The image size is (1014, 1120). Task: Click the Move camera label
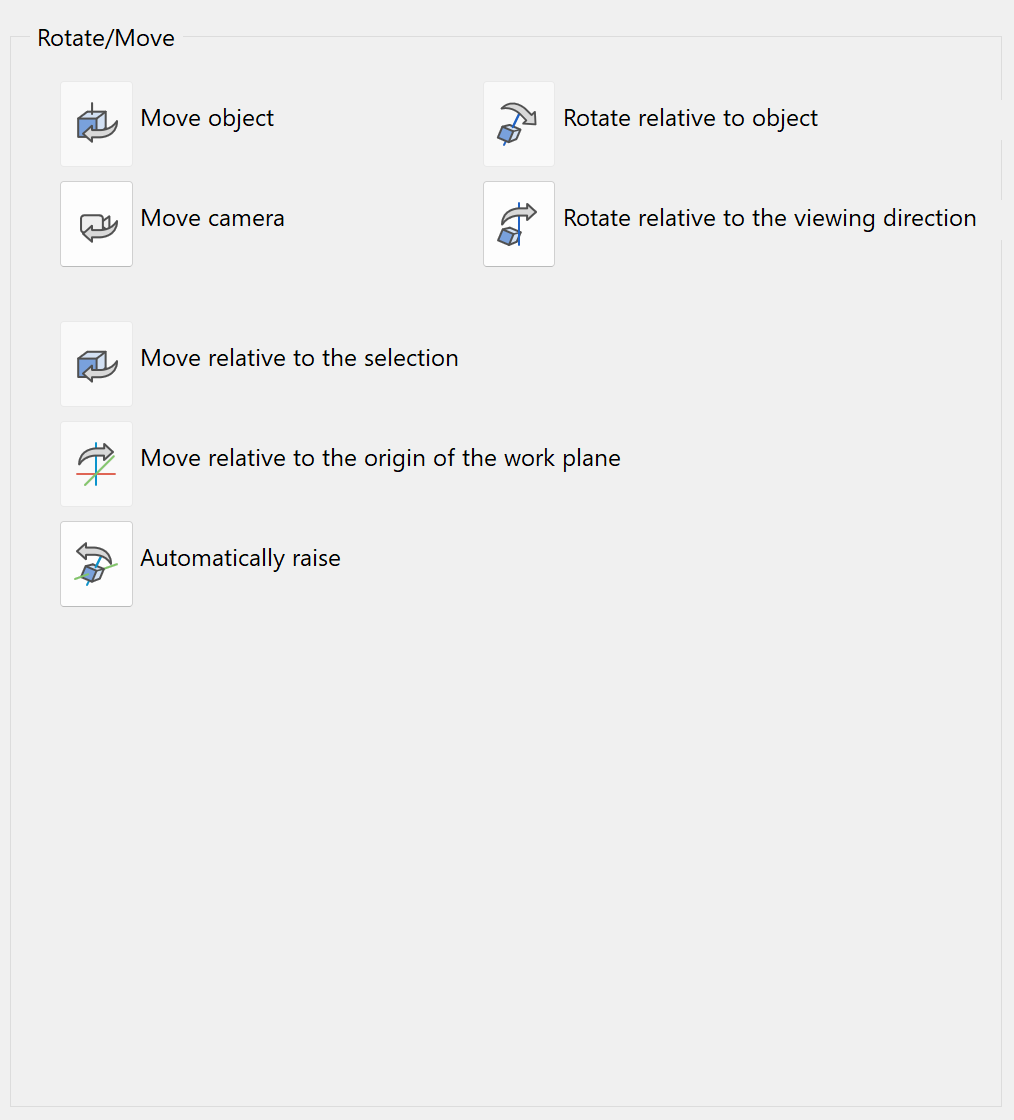212,218
